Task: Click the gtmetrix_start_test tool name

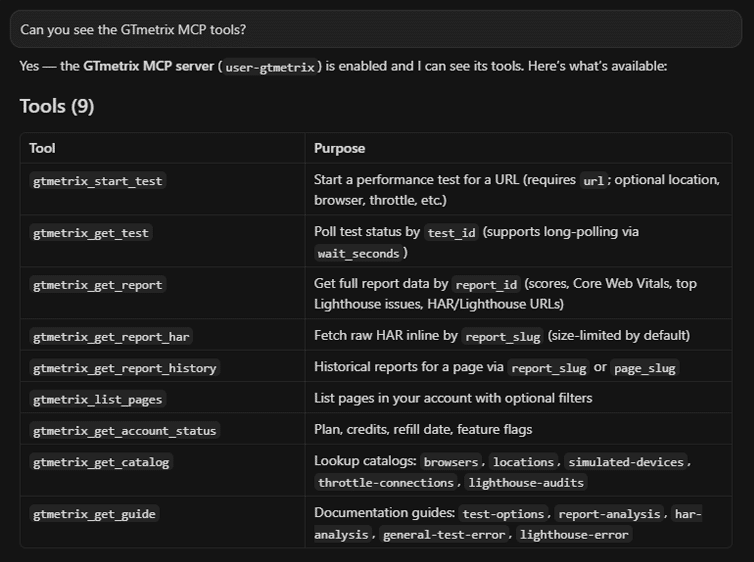Action: pos(98,181)
